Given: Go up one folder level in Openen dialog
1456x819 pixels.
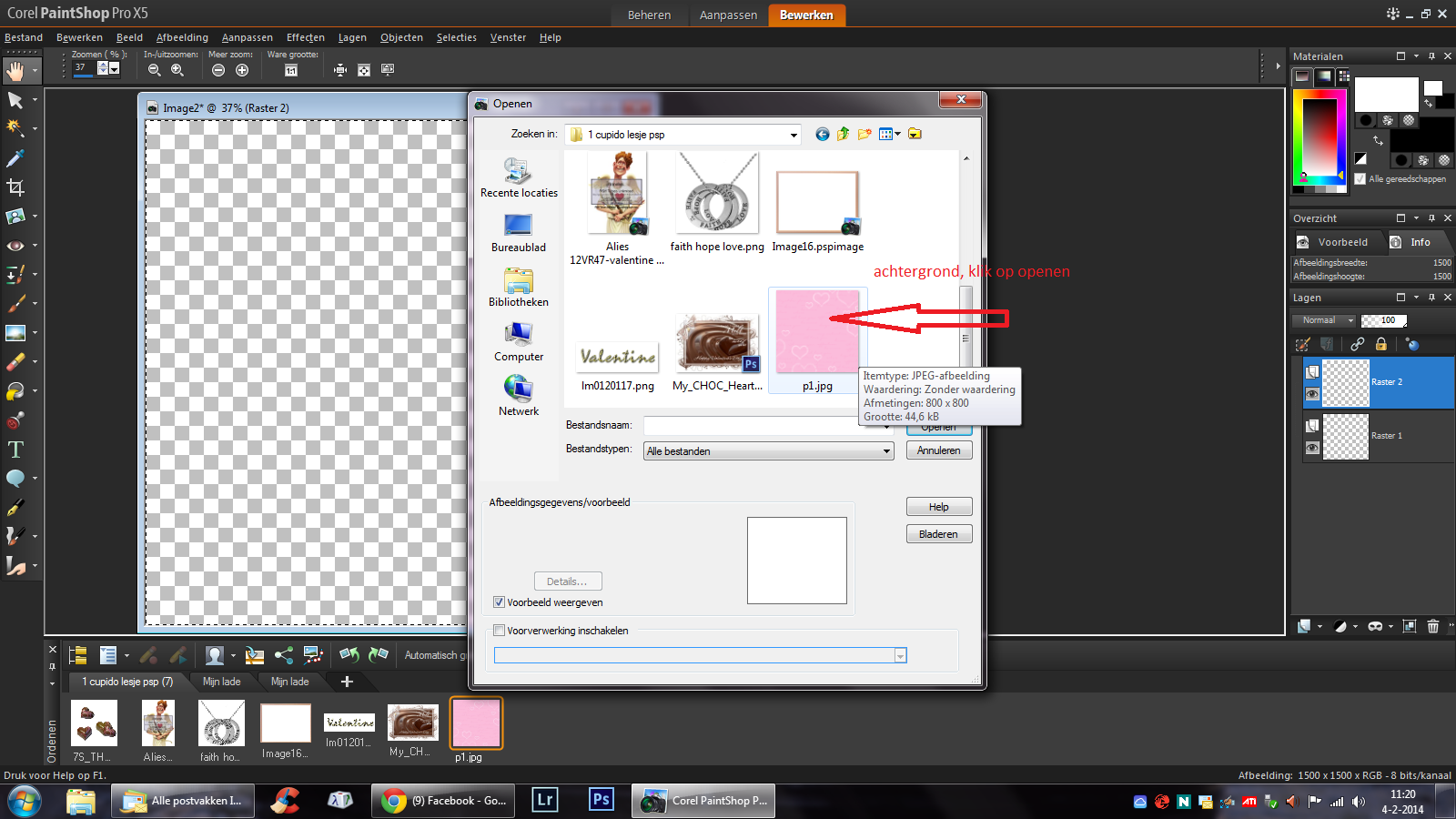Looking at the screenshot, I should pyautogui.click(x=844, y=134).
